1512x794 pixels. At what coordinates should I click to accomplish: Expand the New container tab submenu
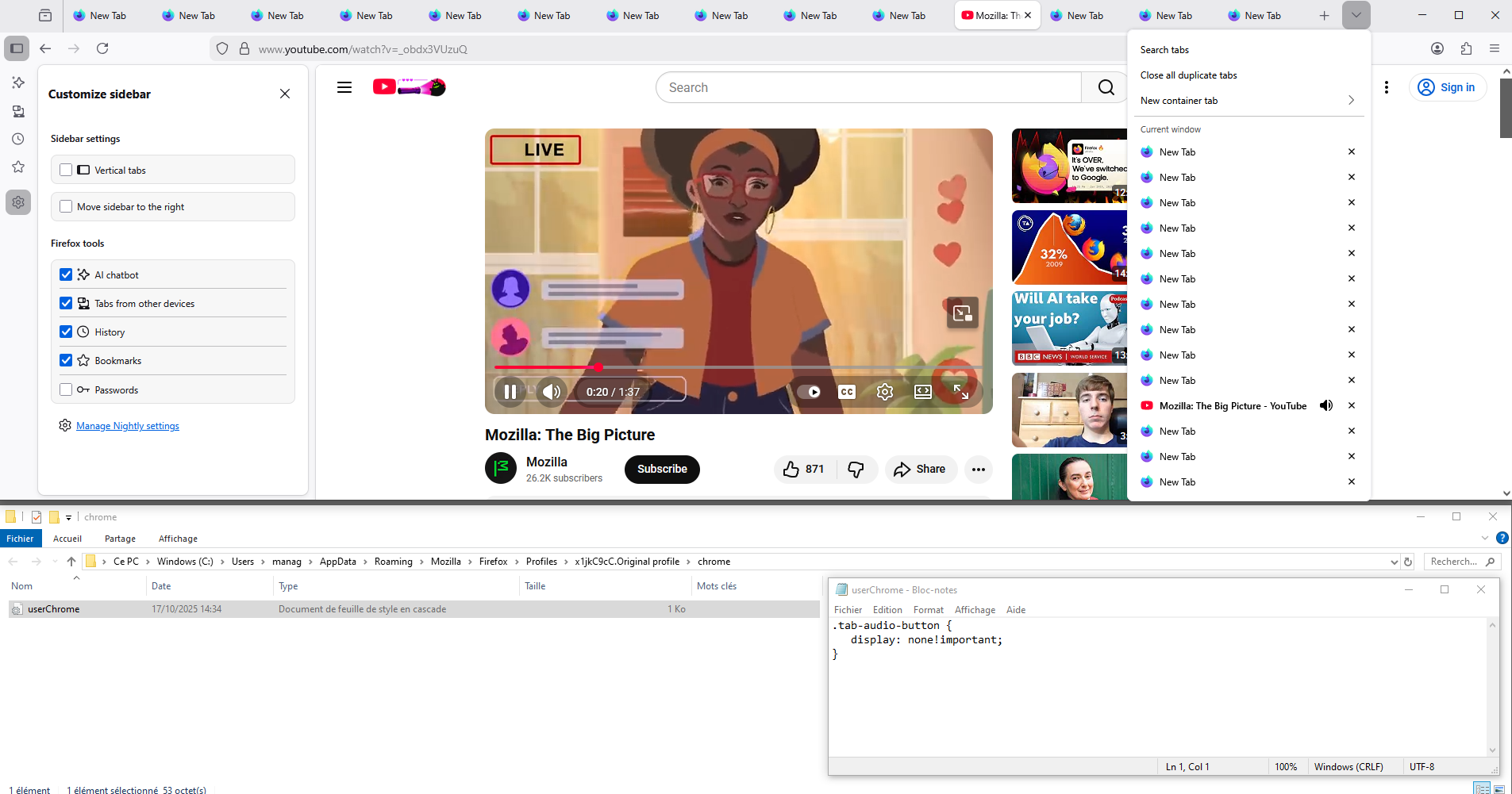[1351, 101]
